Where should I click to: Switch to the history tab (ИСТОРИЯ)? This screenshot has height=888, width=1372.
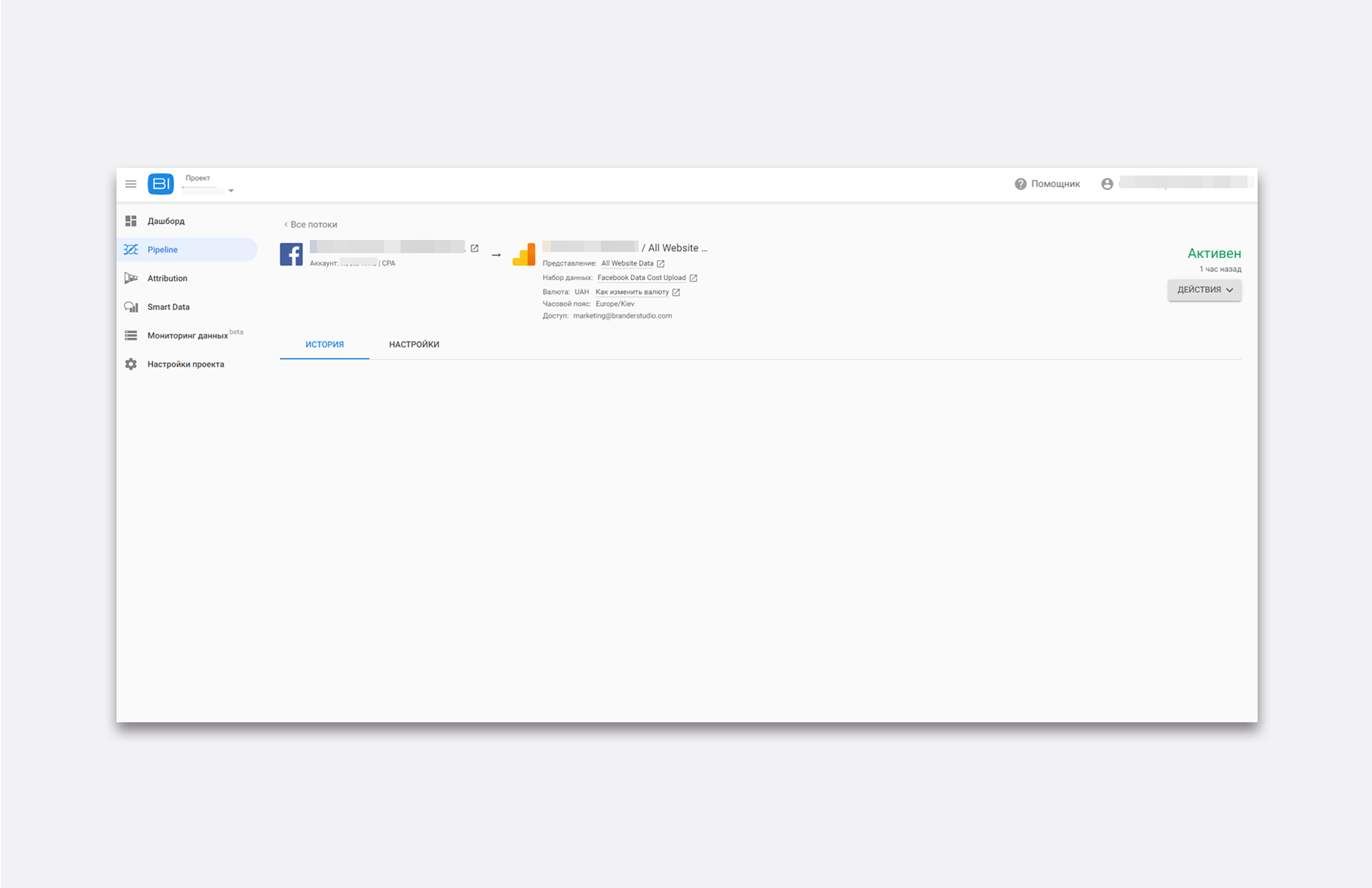coord(324,345)
